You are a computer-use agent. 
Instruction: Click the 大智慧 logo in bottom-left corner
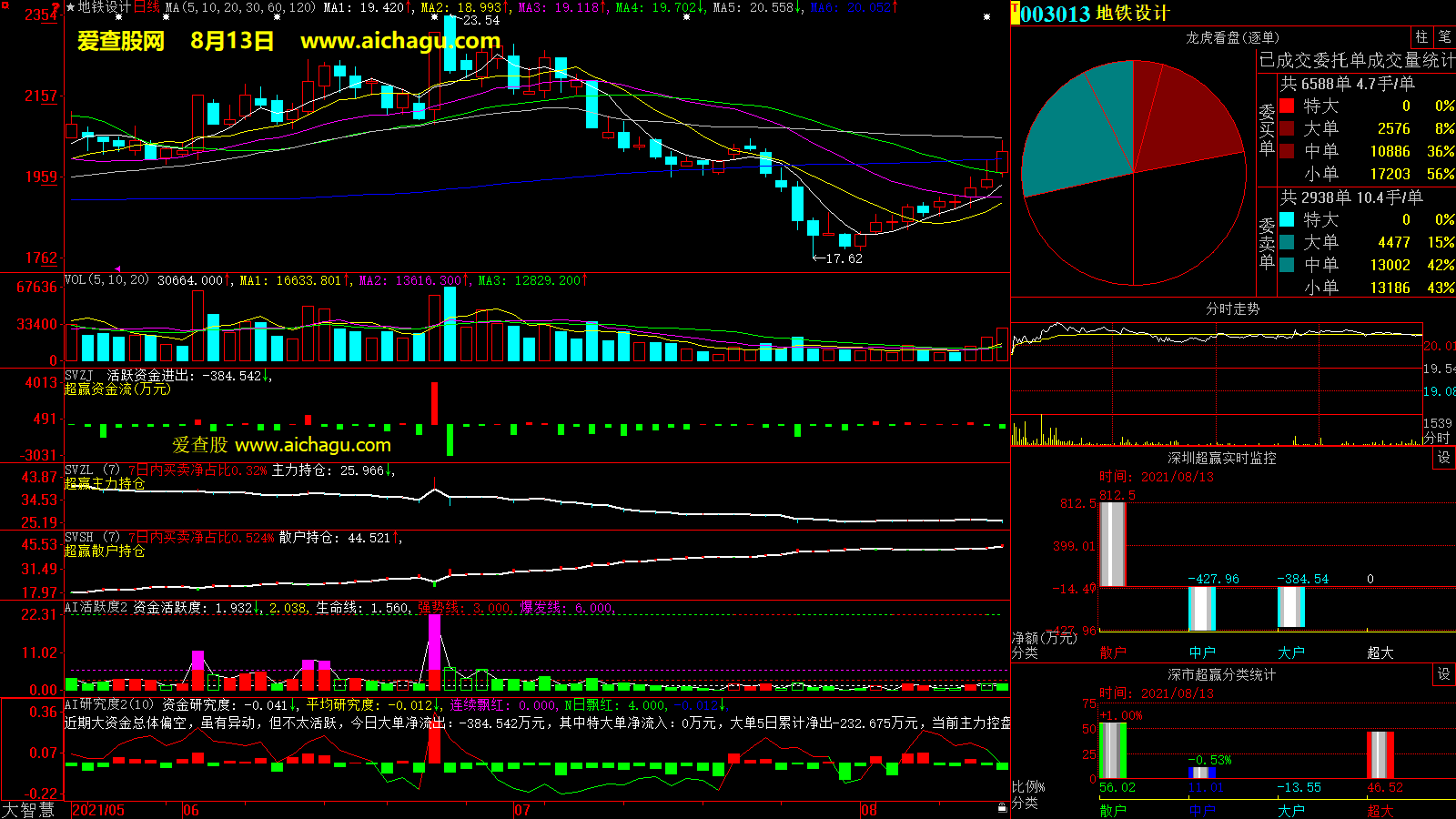[x=29, y=810]
